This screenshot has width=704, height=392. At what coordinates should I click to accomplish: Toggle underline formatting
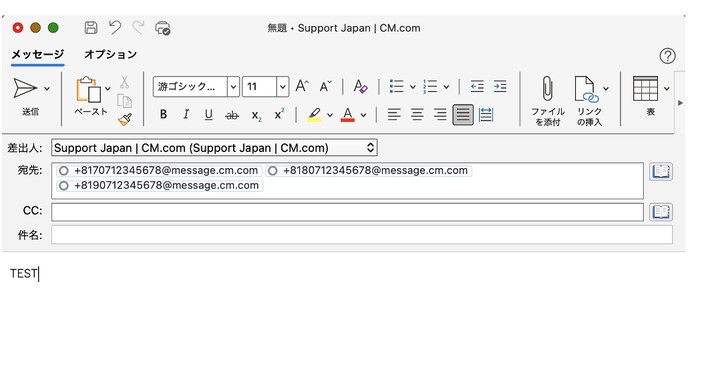[208, 115]
